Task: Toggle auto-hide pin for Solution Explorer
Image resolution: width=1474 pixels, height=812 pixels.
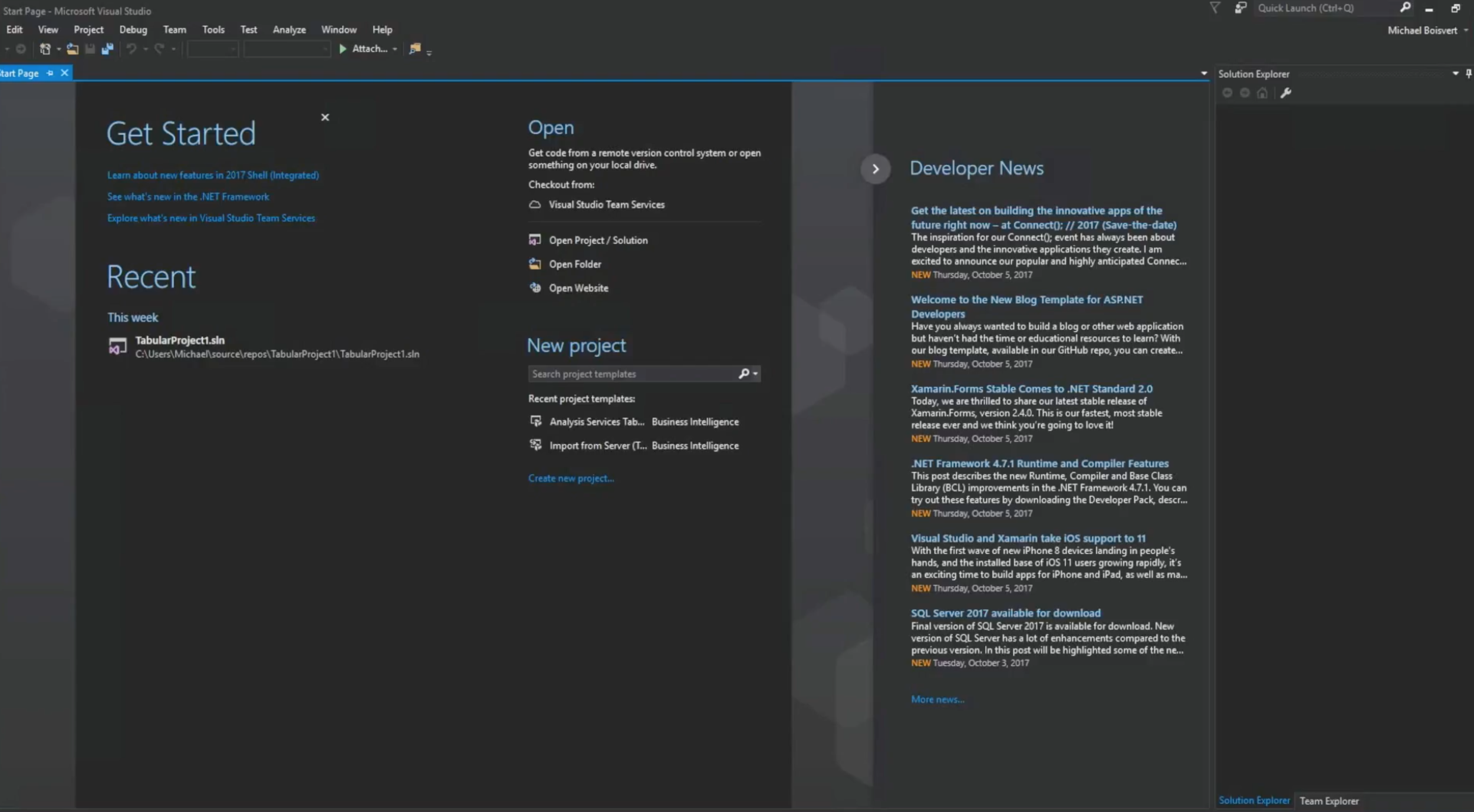Action: click(1469, 74)
